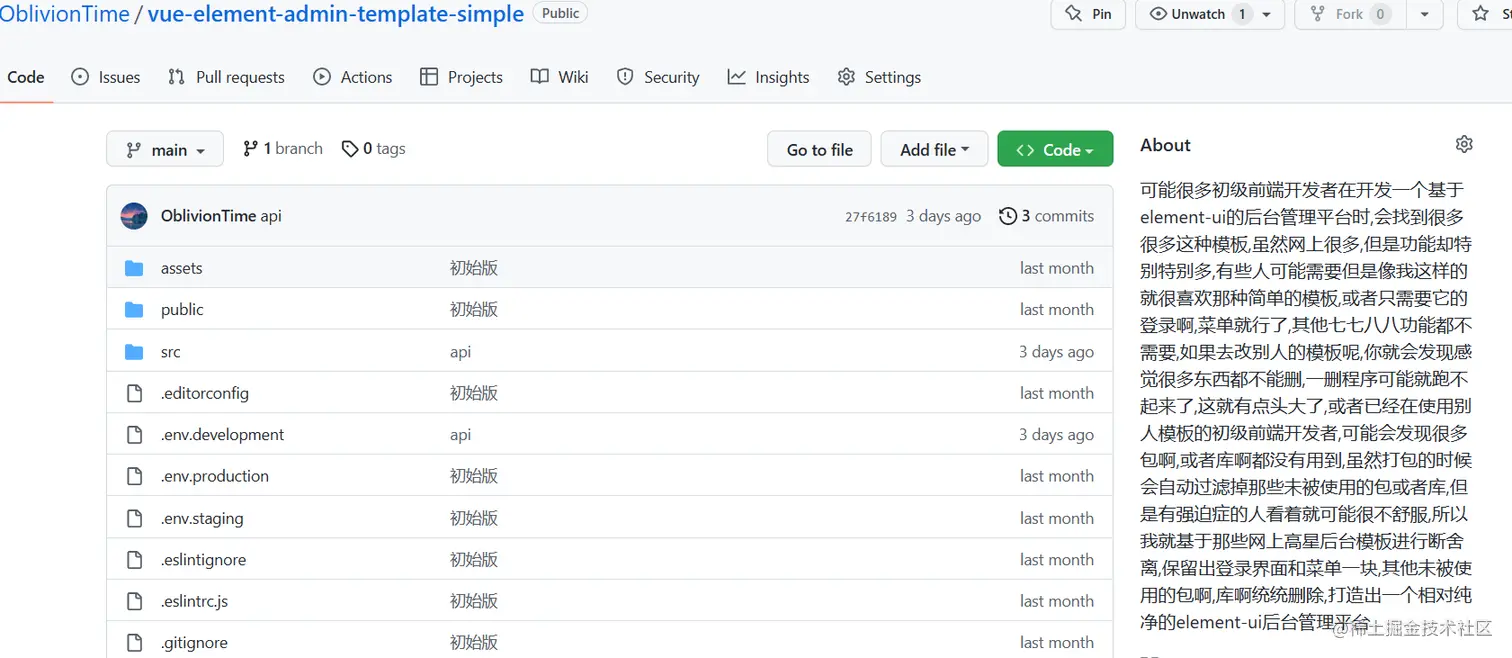Expand the Unwatch dropdown arrow
The height and width of the screenshot is (658, 1512).
click(1267, 14)
